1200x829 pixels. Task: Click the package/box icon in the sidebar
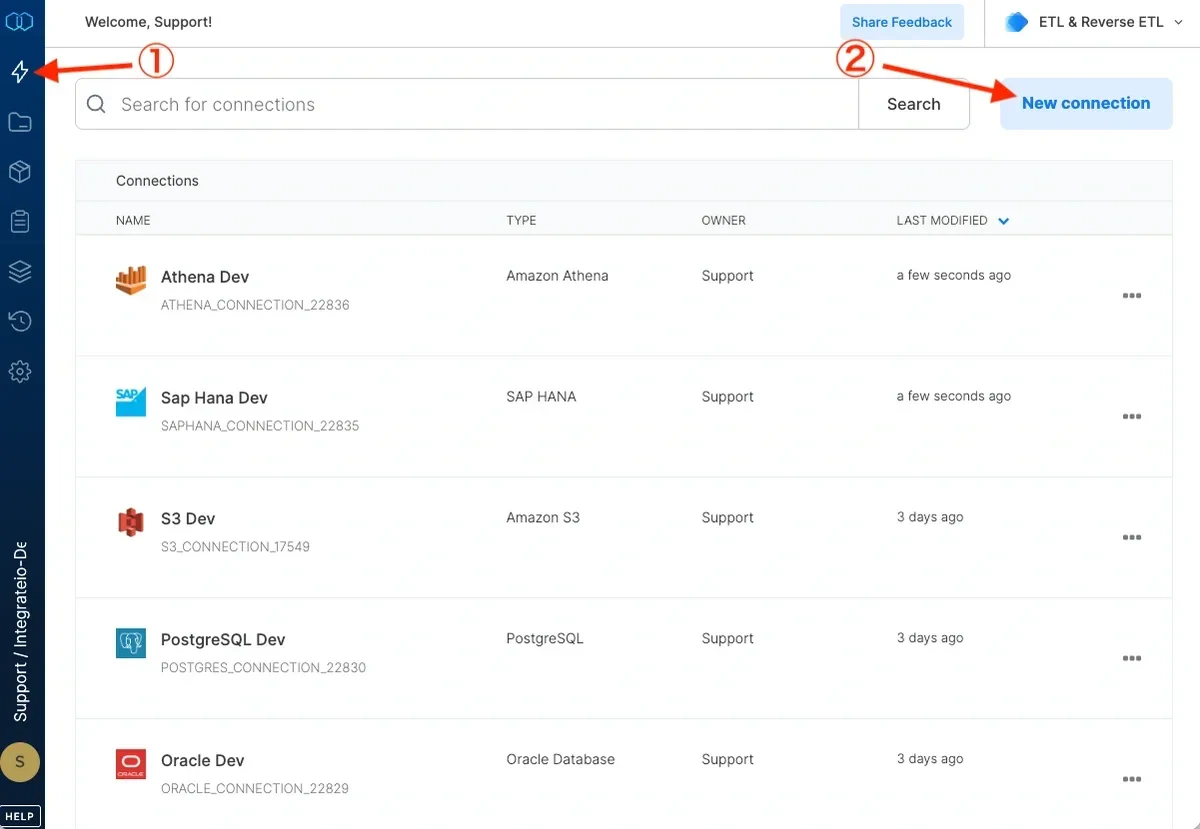click(x=21, y=171)
